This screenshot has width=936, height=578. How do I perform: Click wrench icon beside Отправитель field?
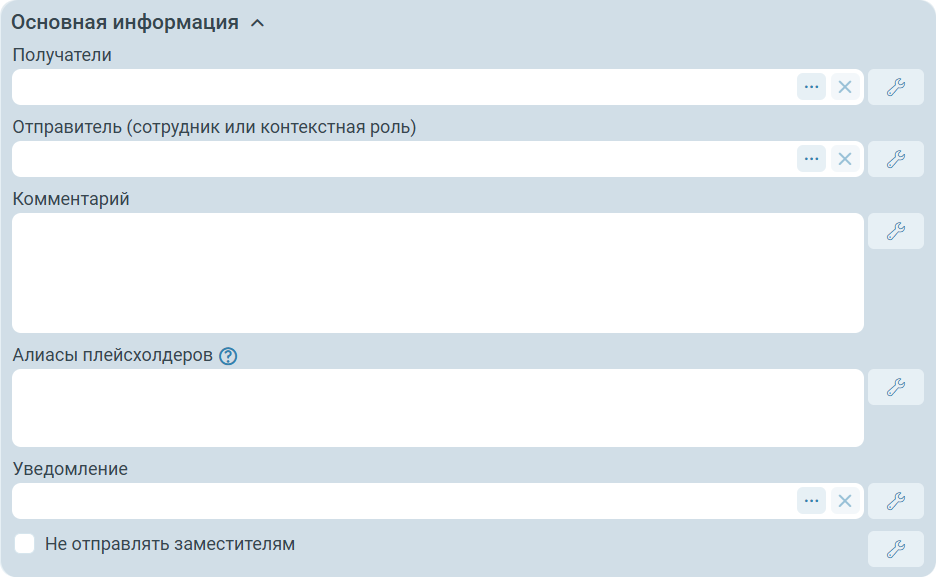coord(895,159)
